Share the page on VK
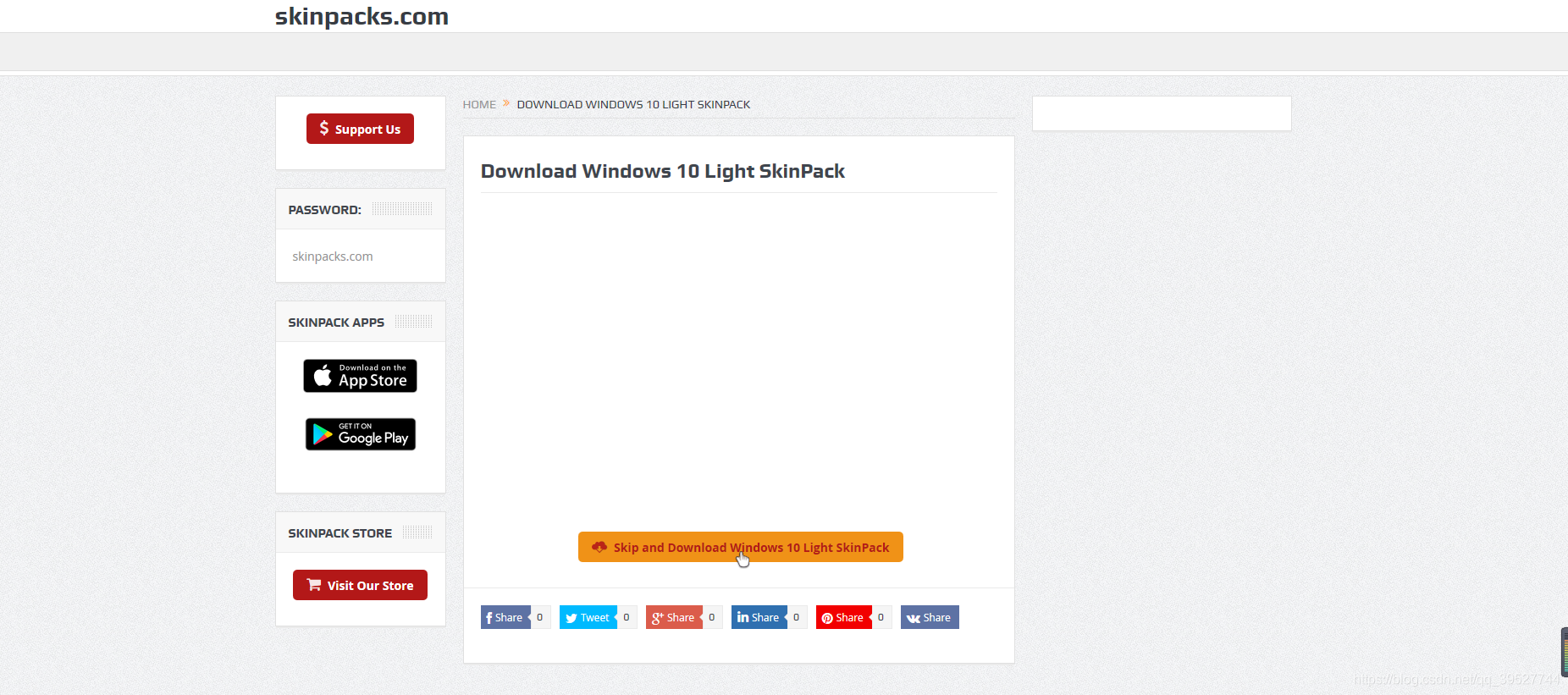 coord(930,617)
